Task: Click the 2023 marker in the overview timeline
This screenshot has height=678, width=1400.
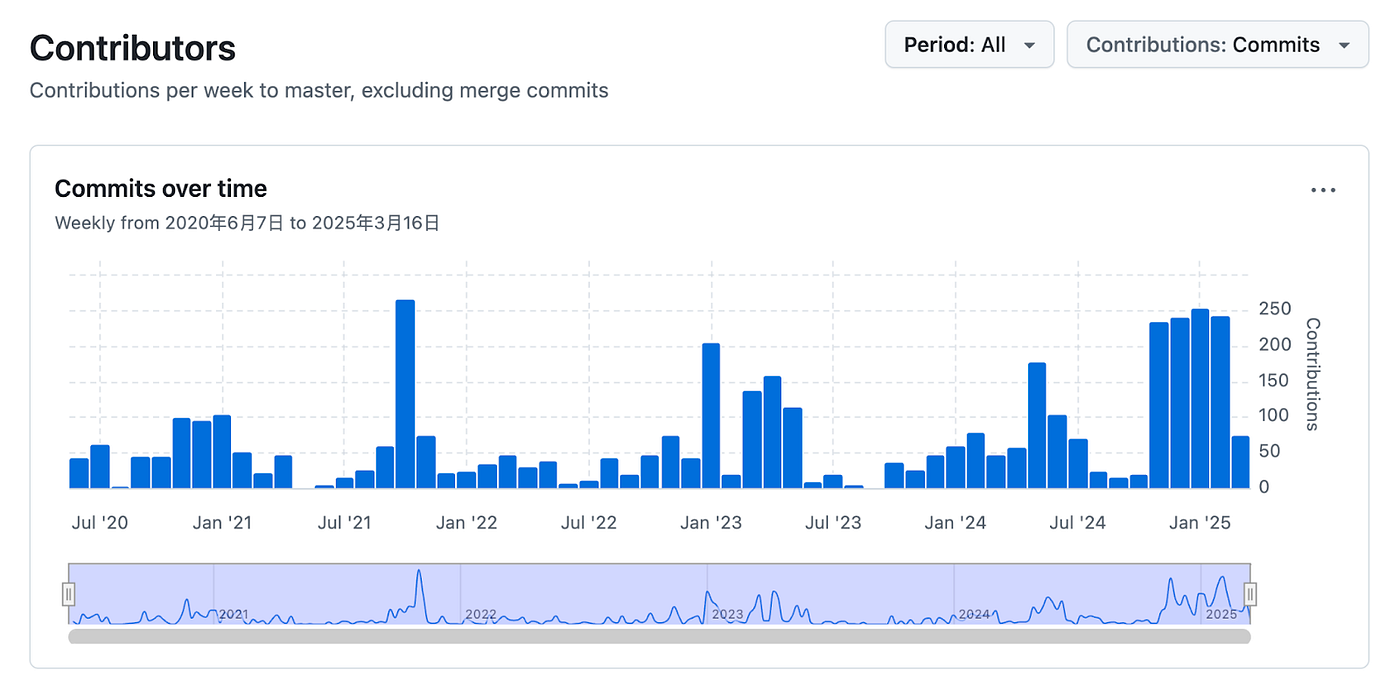Action: coord(727,614)
